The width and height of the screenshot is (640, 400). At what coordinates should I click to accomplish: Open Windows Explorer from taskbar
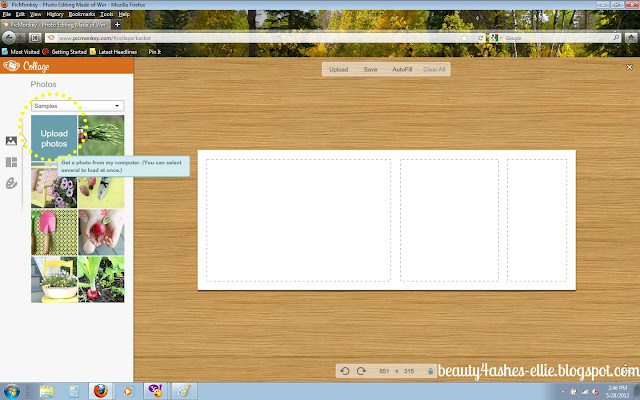47,391
